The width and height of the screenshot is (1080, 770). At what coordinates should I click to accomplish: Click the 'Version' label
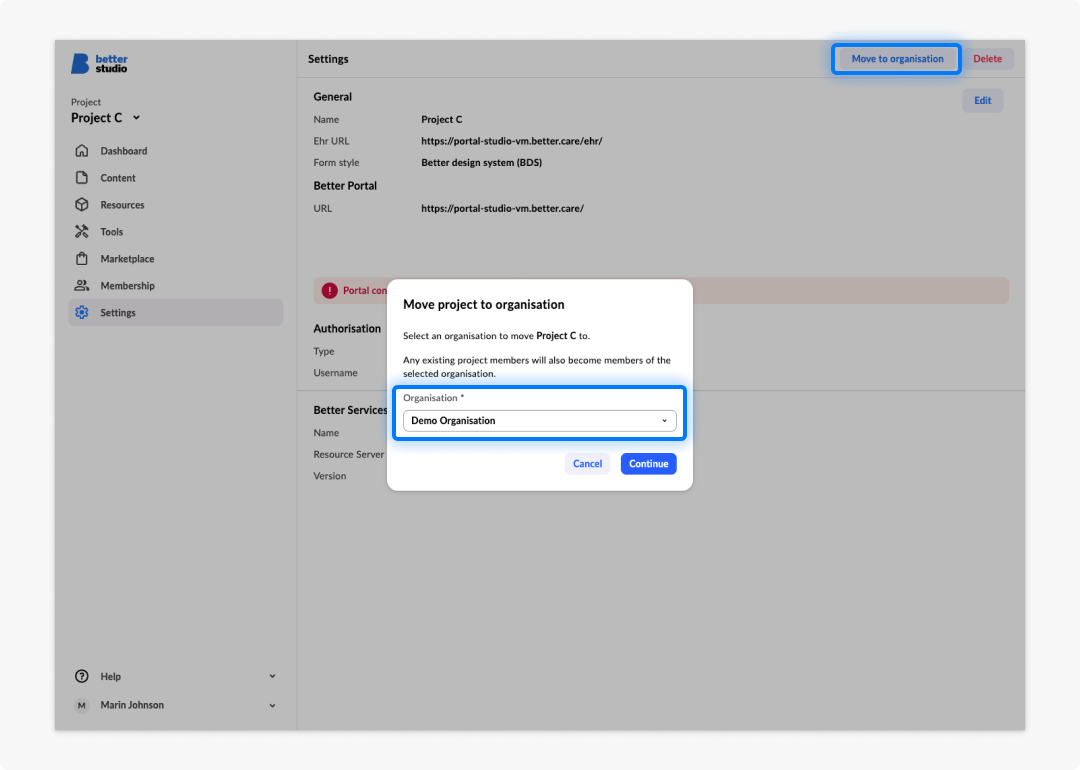pos(330,476)
